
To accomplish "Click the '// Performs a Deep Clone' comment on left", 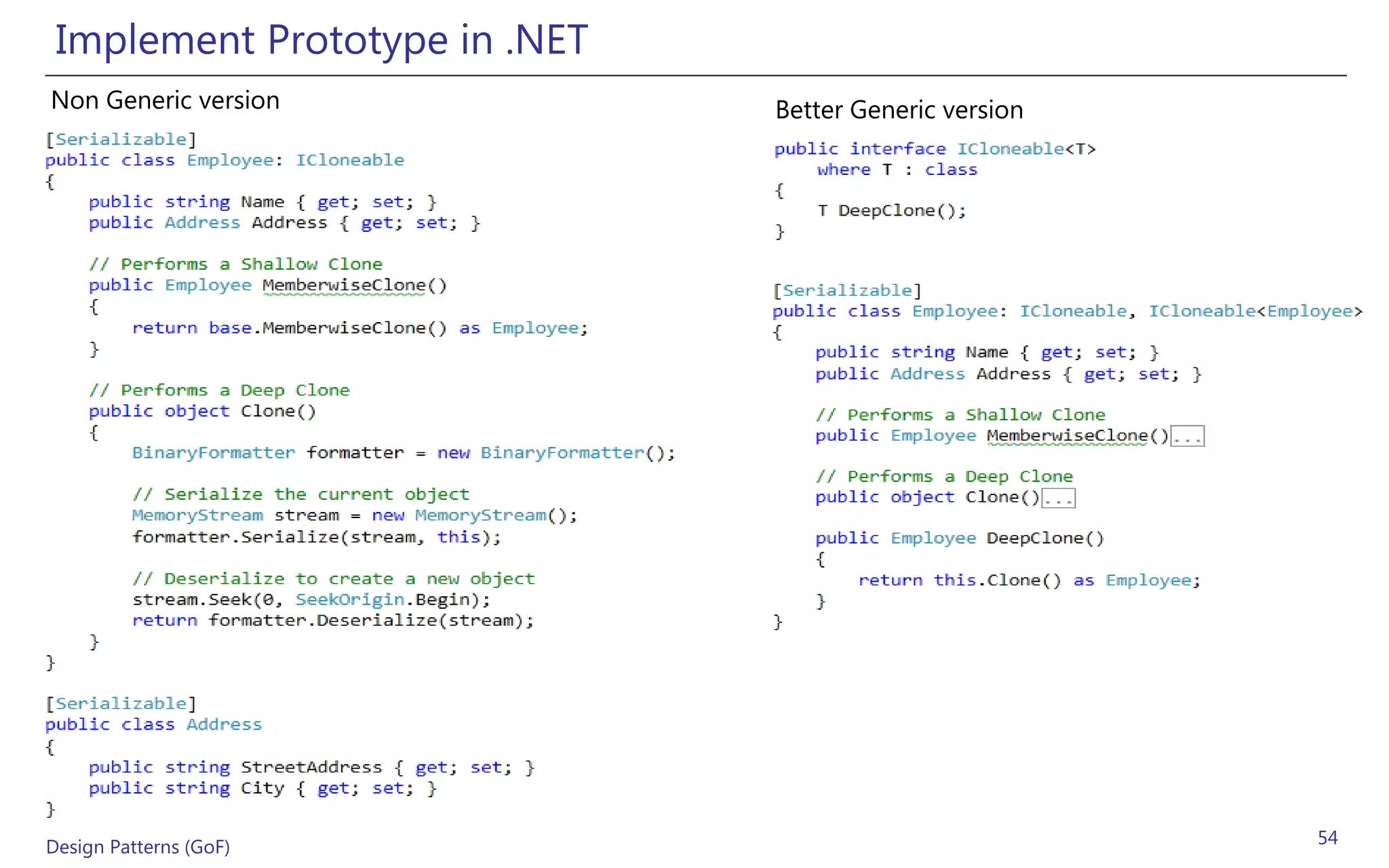I will (x=219, y=390).
